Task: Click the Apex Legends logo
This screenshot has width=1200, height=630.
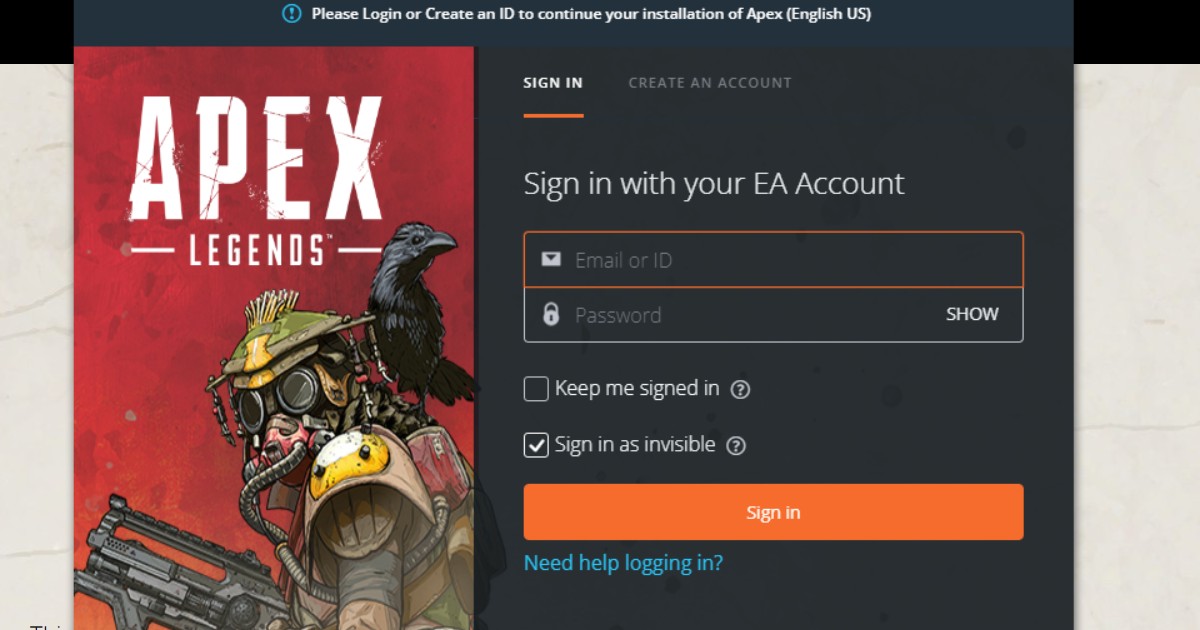Action: coord(255,180)
